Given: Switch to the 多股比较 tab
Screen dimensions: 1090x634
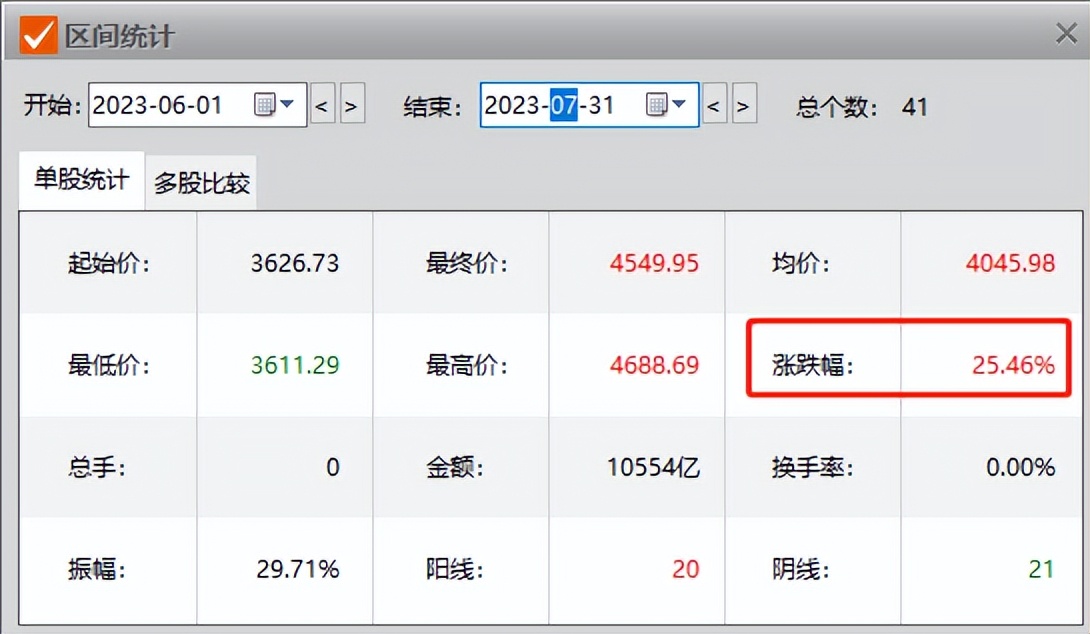Looking at the screenshot, I should pos(200,180).
